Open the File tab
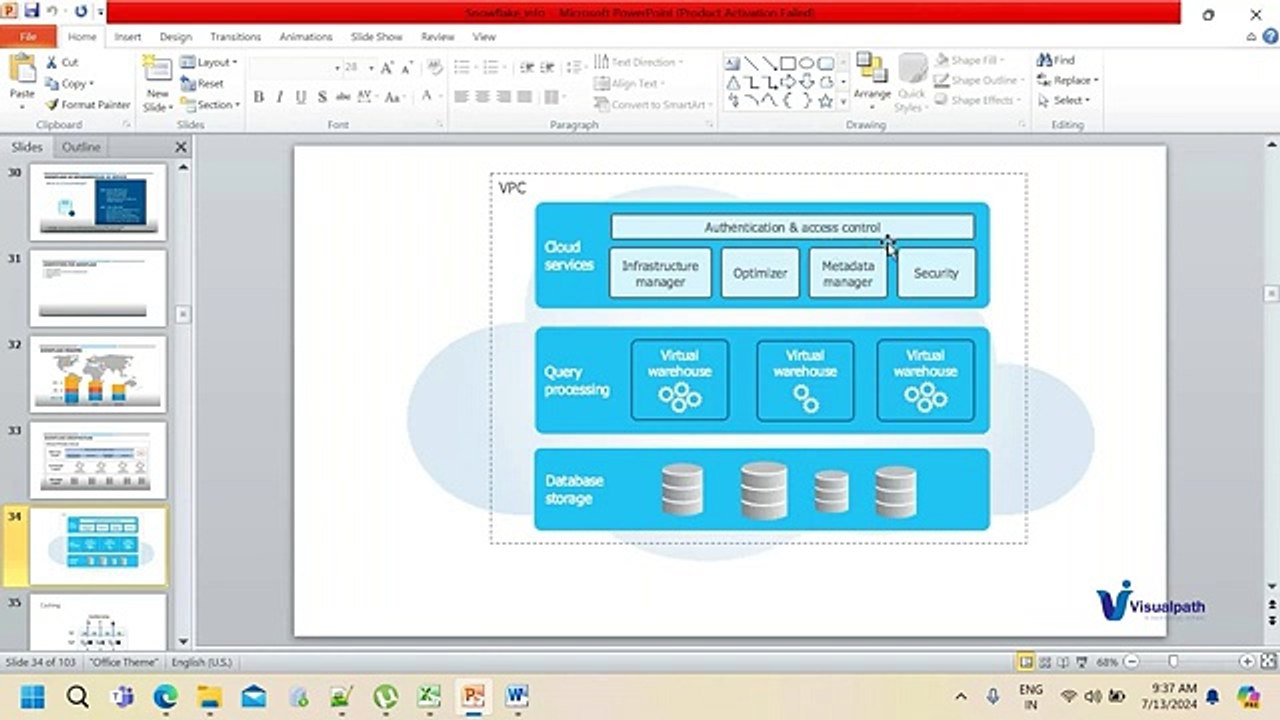This screenshot has height=720, width=1280. point(28,36)
